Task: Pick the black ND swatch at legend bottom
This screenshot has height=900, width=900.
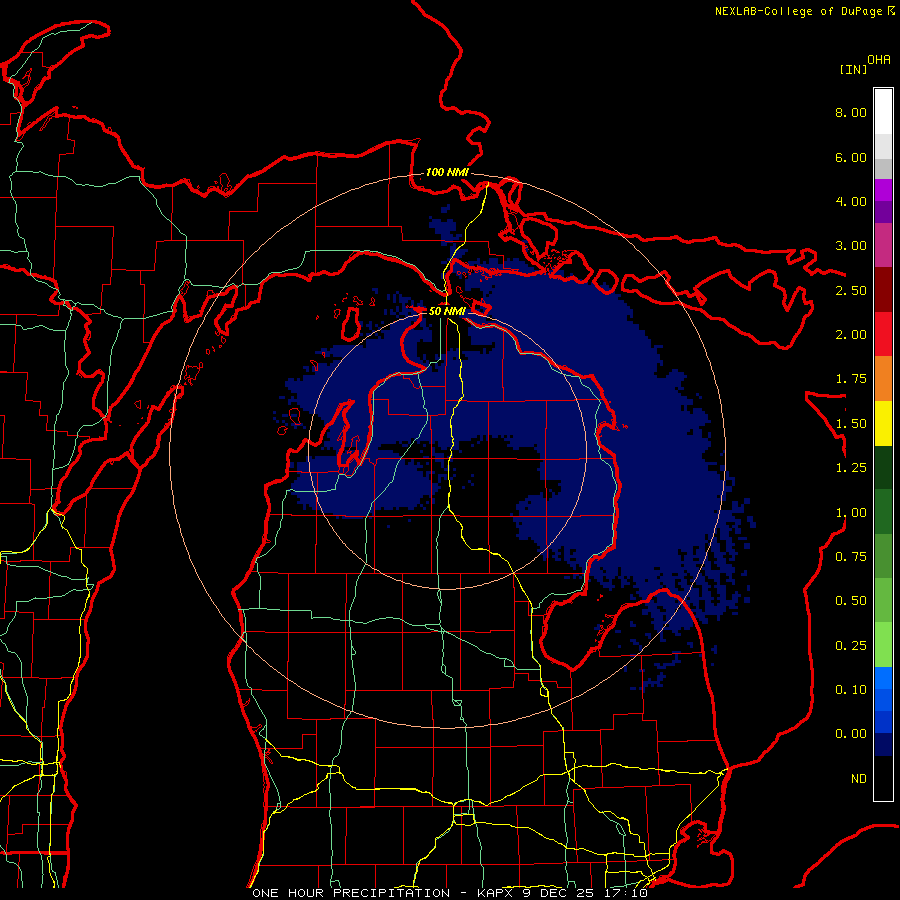Action: [883, 778]
